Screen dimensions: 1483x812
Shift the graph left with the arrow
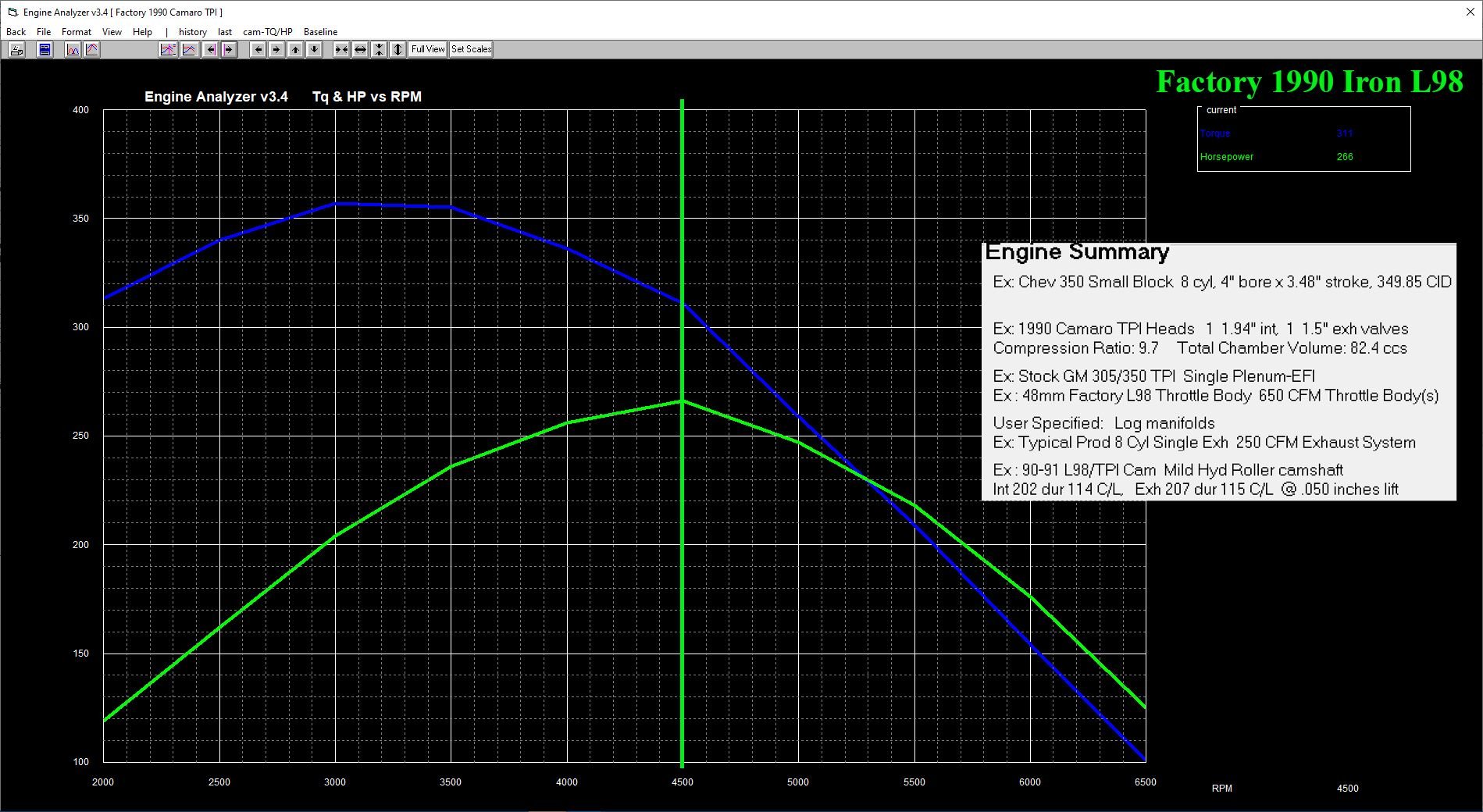(258, 49)
